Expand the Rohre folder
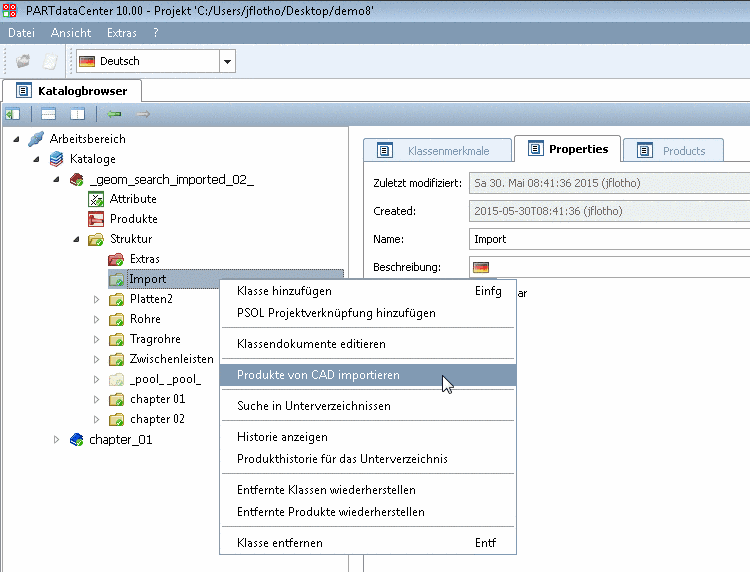Image resolution: width=750 pixels, height=572 pixels. point(97,319)
